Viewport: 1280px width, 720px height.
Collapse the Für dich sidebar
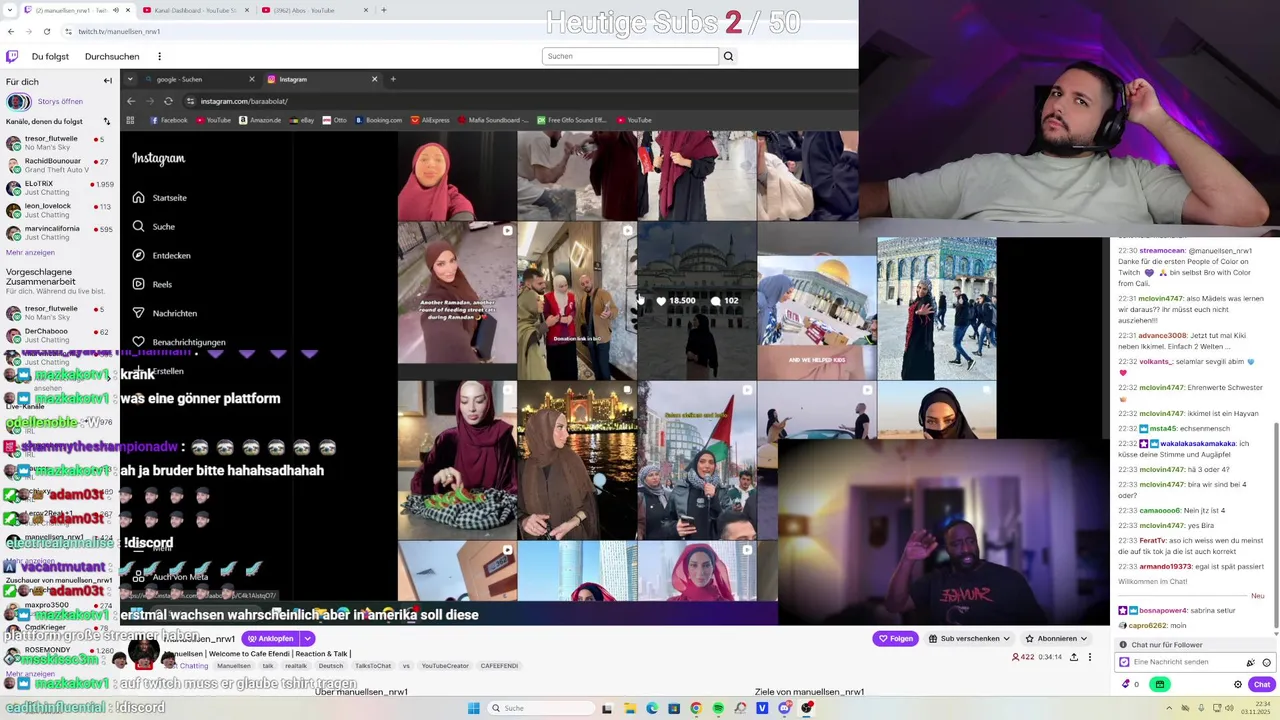[x=108, y=81]
